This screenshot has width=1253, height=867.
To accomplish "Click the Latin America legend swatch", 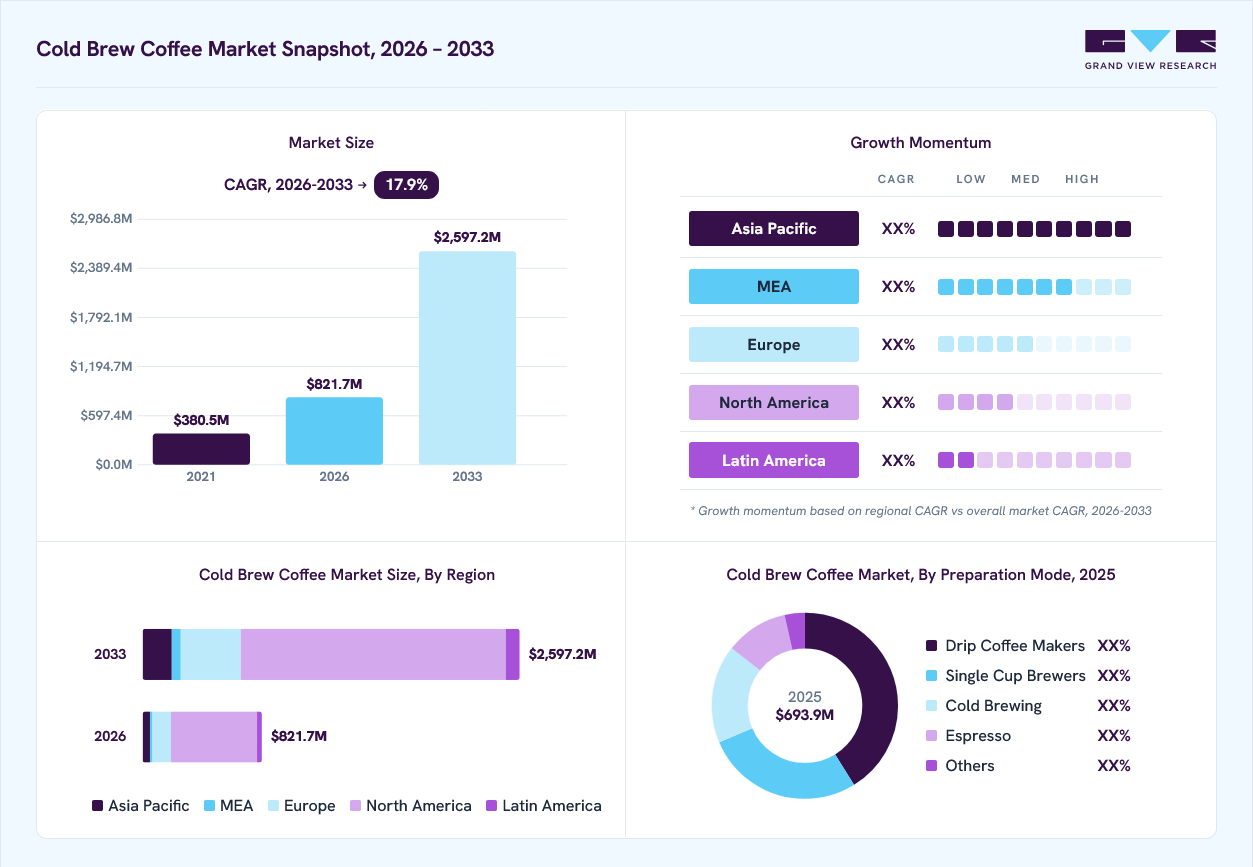I will pos(491,806).
